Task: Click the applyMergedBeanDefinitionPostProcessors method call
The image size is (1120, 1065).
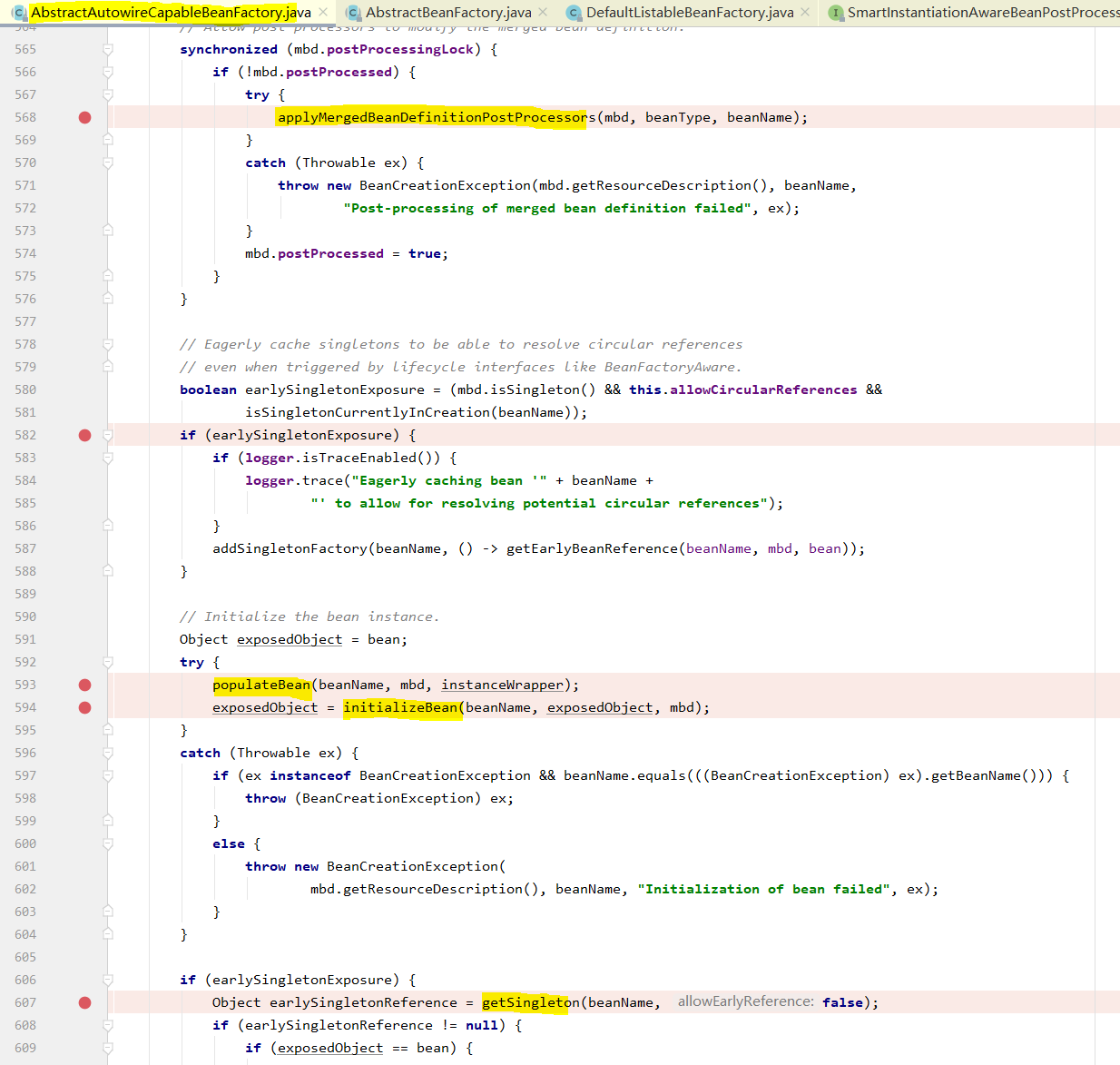Action: click(437, 117)
